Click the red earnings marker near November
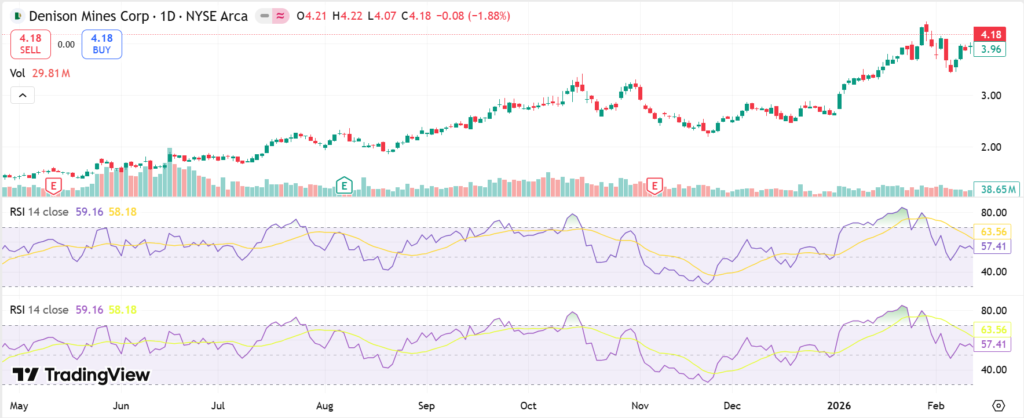This screenshot has width=1024, height=418. click(655, 185)
